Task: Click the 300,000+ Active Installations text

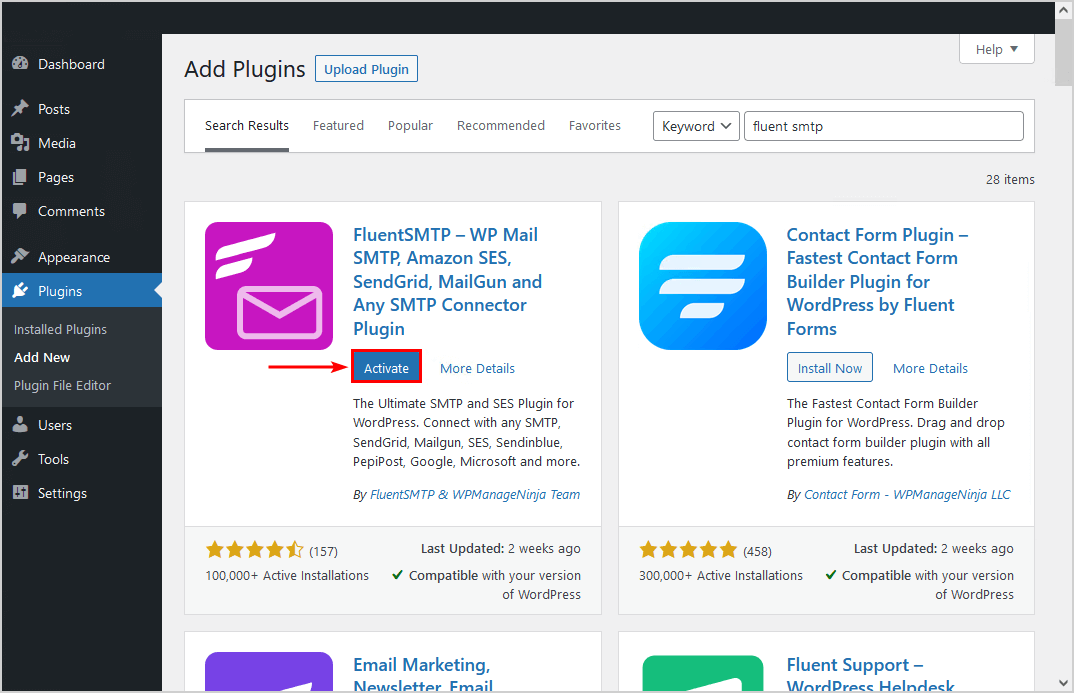Action: [721, 575]
